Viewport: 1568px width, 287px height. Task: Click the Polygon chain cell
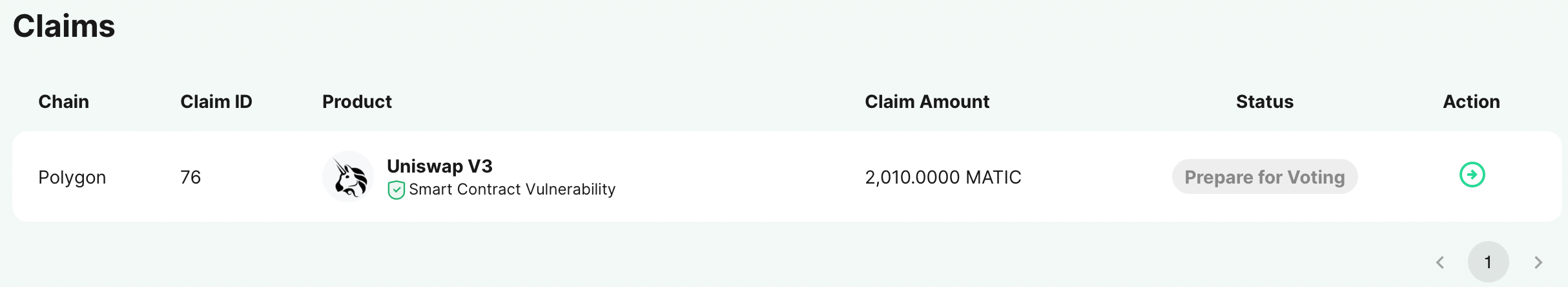(72, 177)
